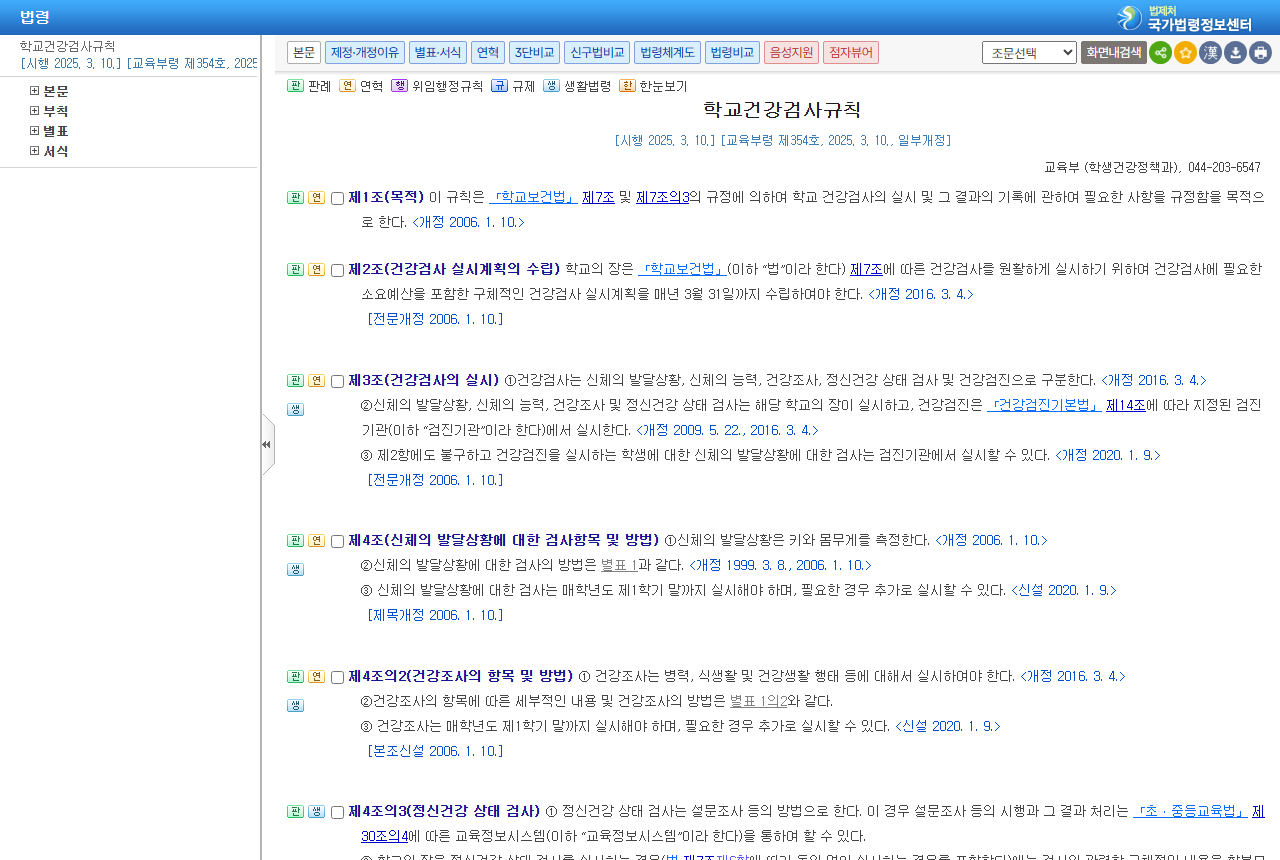
Task: Click the 생 icon beside 제4조의3
Action: pos(316,811)
